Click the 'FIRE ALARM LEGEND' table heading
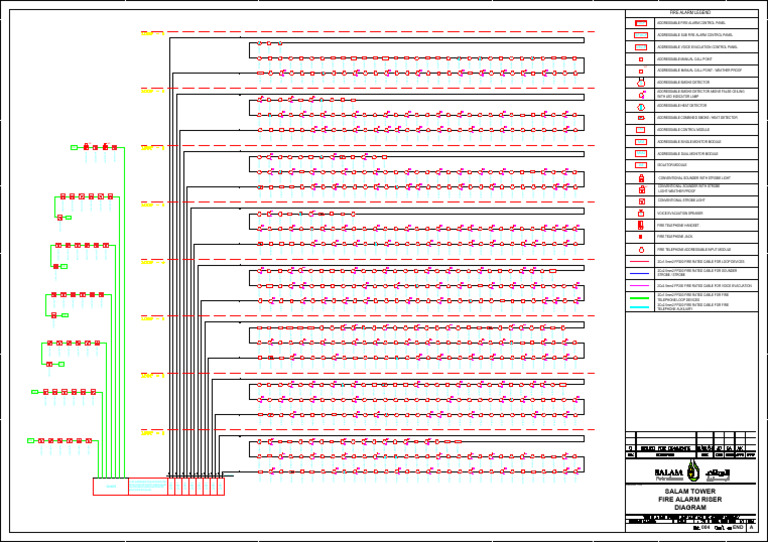The width and height of the screenshot is (768, 542). click(x=690, y=13)
